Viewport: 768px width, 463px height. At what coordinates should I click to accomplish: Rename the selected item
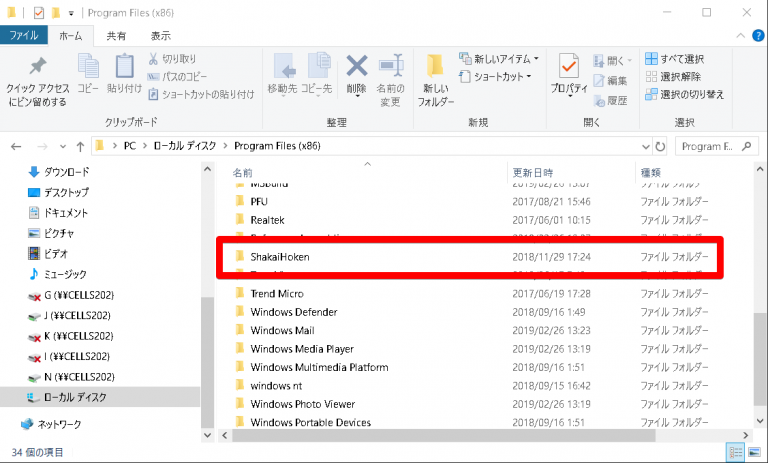point(390,80)
